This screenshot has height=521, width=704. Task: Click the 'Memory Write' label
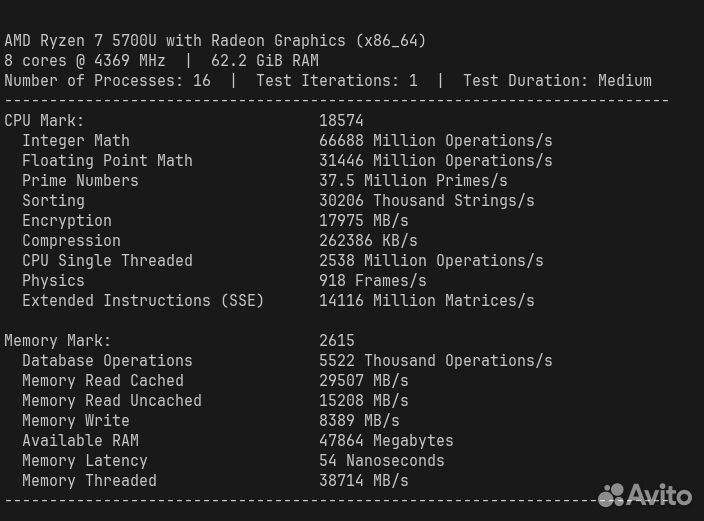coord(76,420)
